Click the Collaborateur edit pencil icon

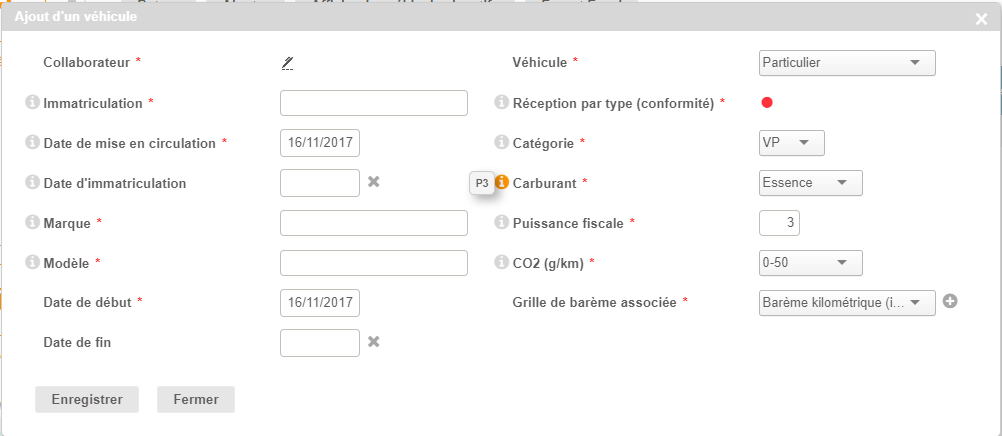[x=287, y=63]
